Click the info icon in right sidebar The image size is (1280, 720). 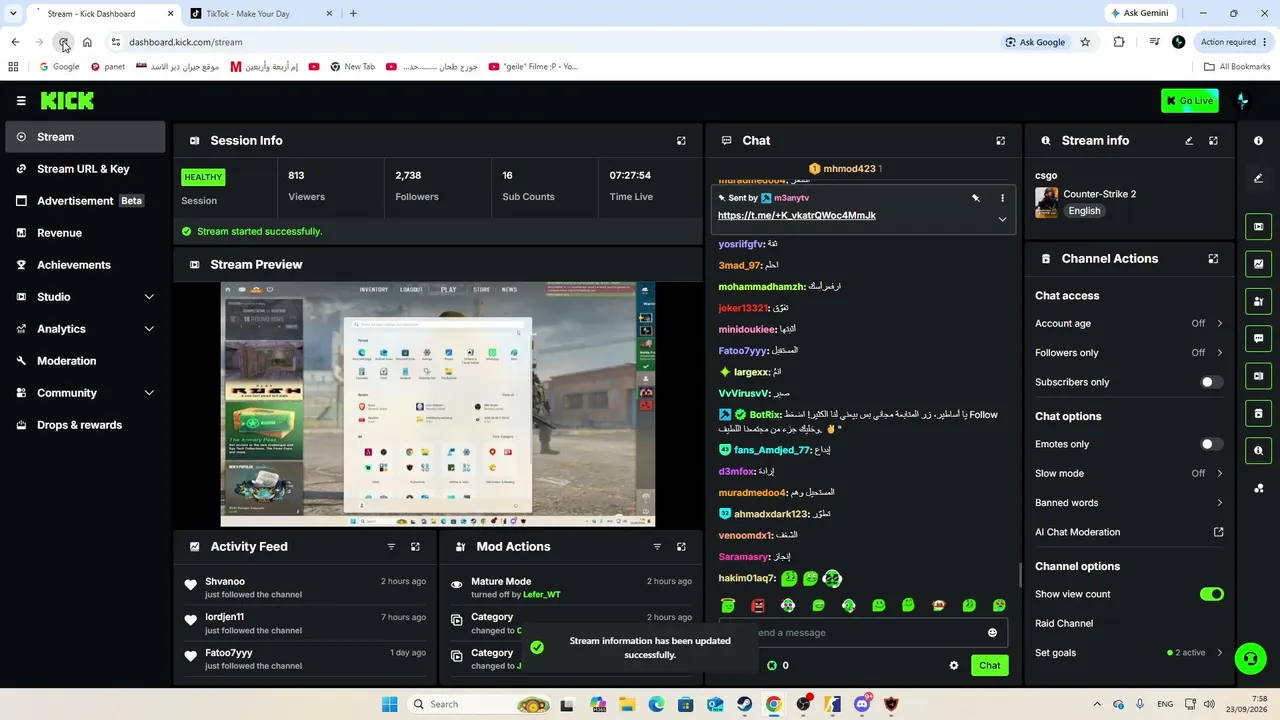(x=1258, y=141)
